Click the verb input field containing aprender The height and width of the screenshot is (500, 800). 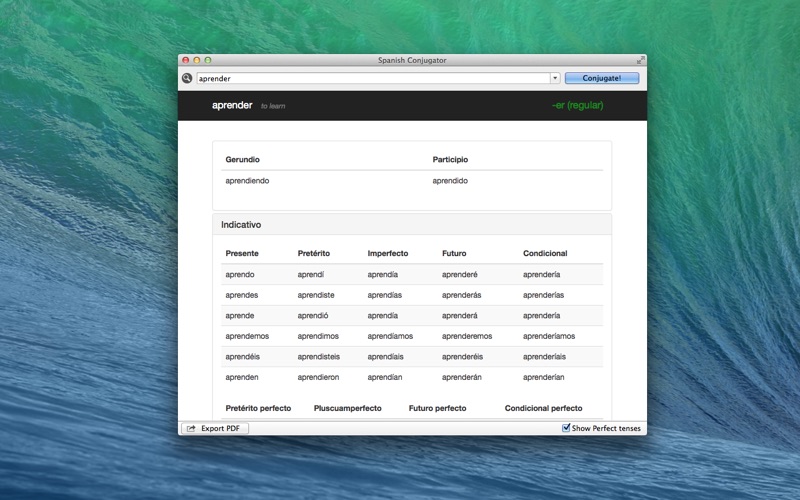[x=373, y=78]
